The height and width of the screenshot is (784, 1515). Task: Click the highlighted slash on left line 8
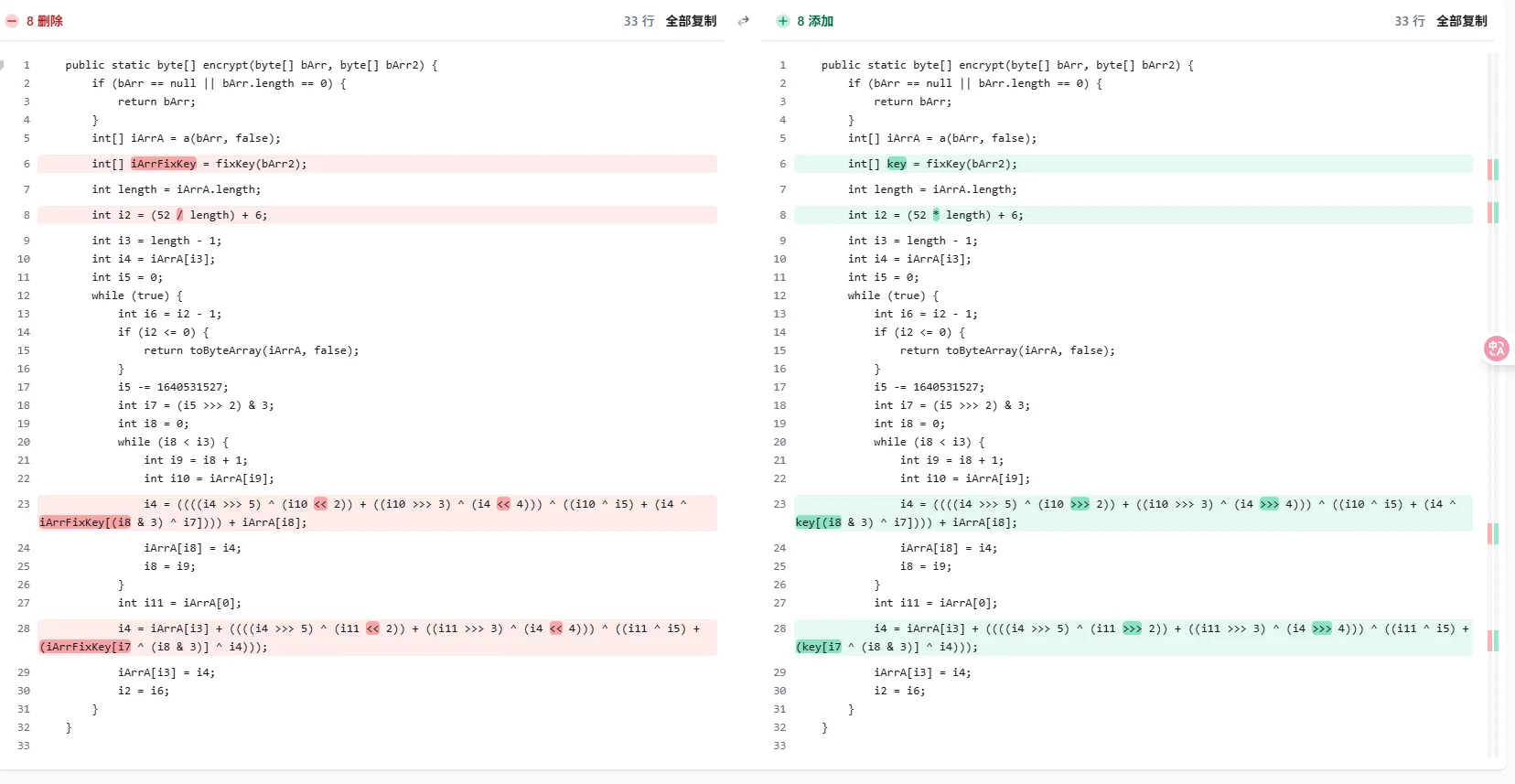[x=179, y=215]
